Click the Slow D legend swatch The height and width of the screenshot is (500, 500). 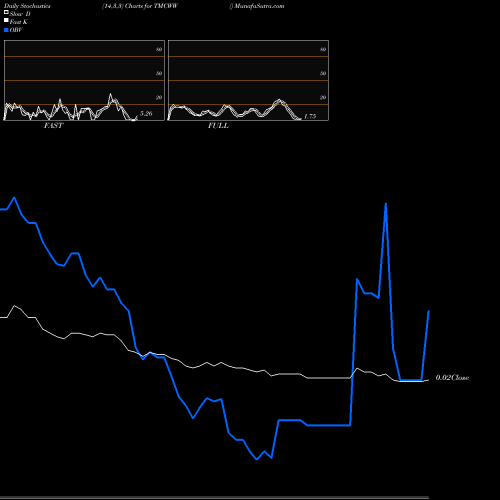6,13
